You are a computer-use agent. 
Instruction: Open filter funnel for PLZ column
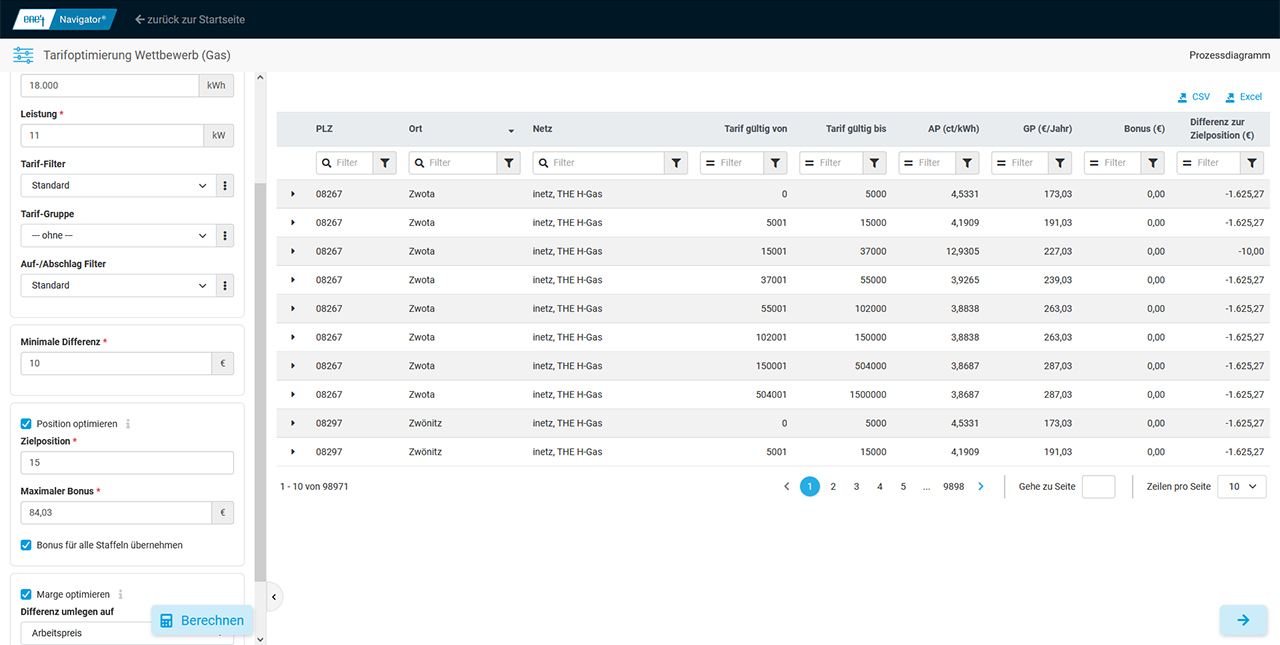tap(386, 163)
